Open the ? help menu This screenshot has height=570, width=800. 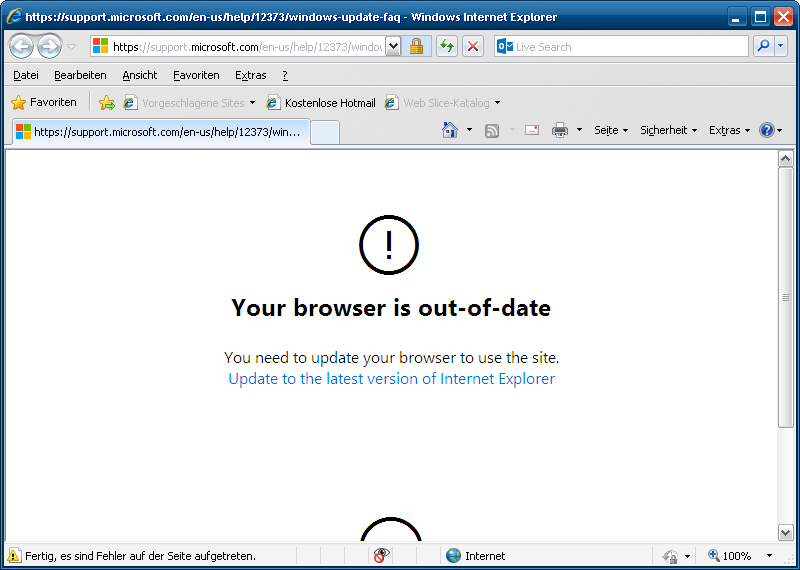click(285, 76)
